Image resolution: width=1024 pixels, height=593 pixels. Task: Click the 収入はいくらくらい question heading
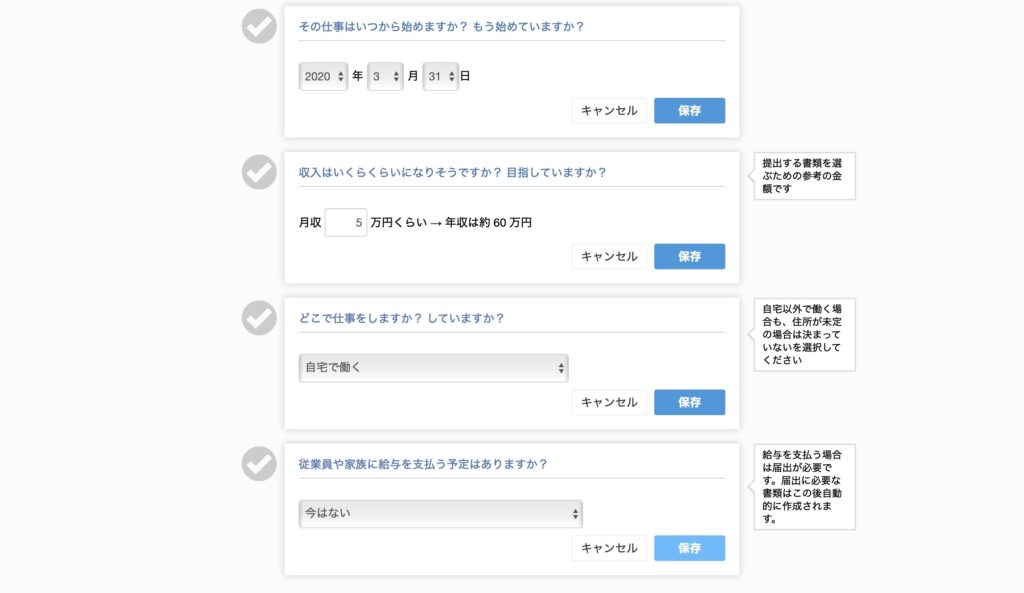click(453, 172)
